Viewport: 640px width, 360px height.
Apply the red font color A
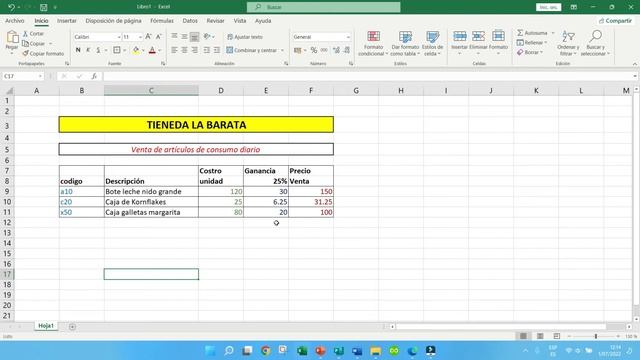(x=152, y=50)
